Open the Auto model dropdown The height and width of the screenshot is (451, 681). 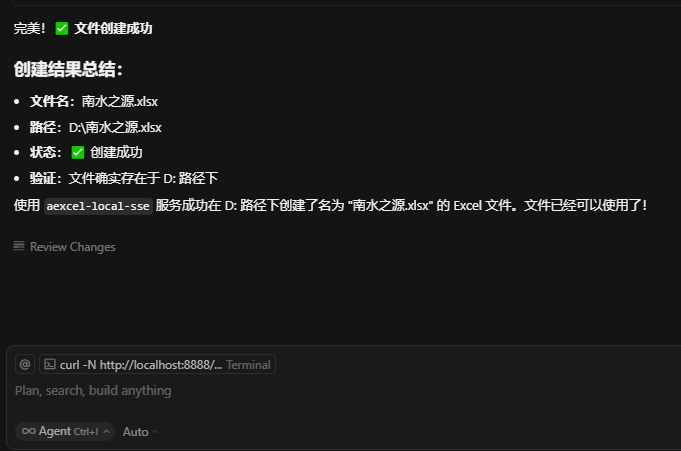point(140,431)
